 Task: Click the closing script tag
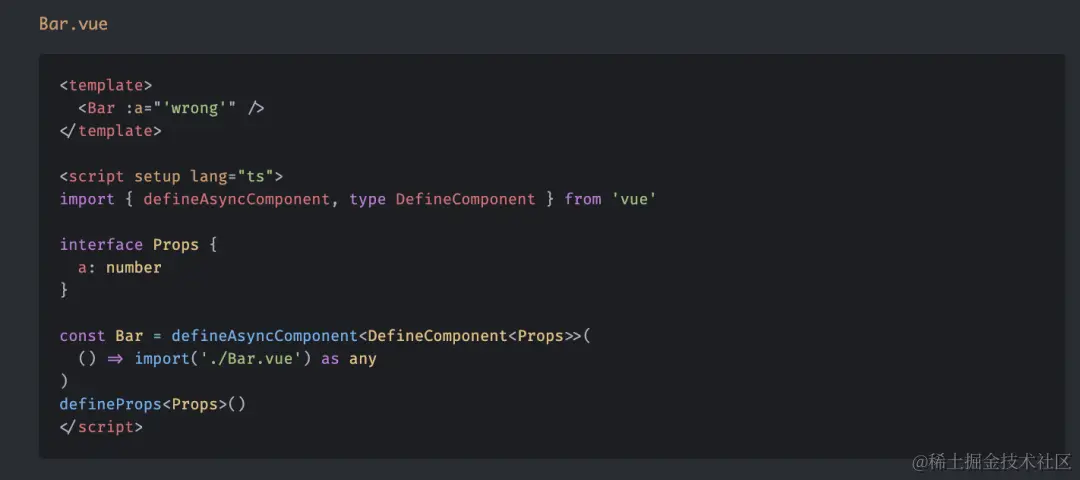coord(101,427)
